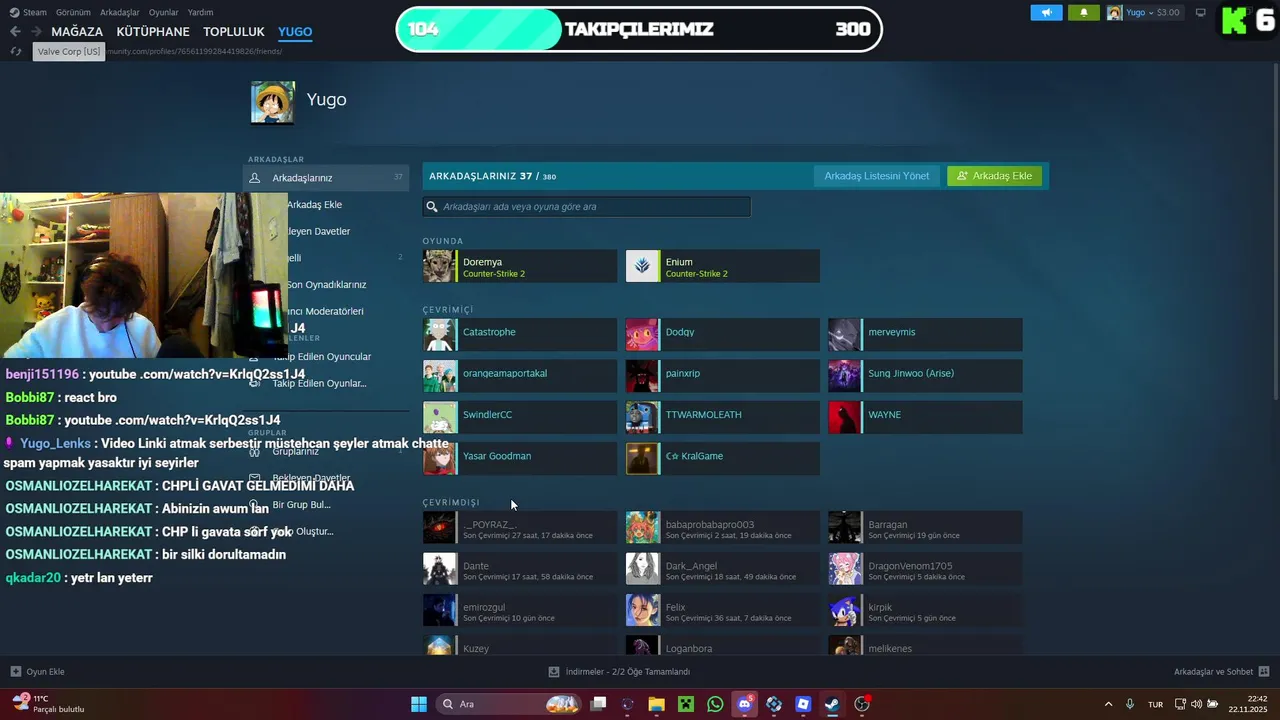Open orangeamaportakal's friend entry

click(x=520, y=375)
